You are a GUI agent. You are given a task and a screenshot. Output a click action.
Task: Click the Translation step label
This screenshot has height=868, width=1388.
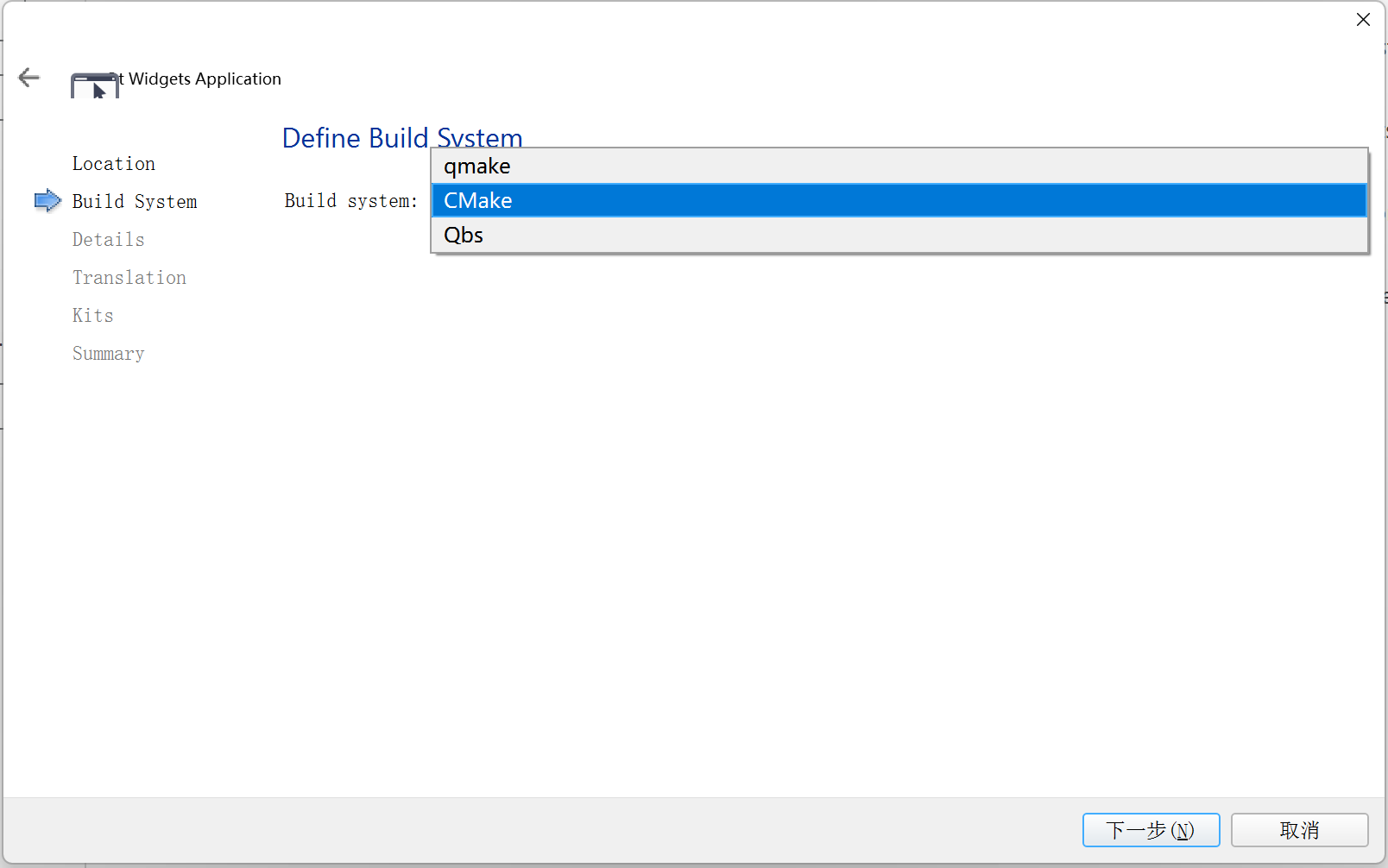[129, 278]
